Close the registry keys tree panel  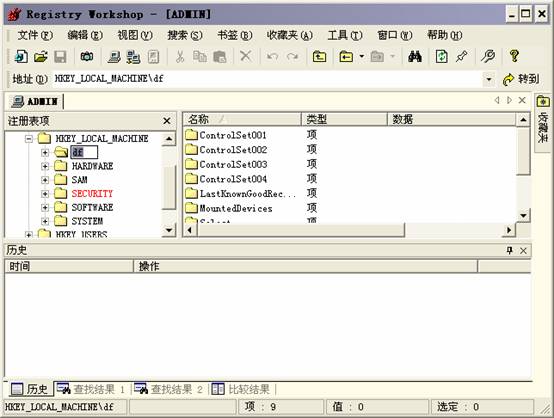[x=167, y=121]
